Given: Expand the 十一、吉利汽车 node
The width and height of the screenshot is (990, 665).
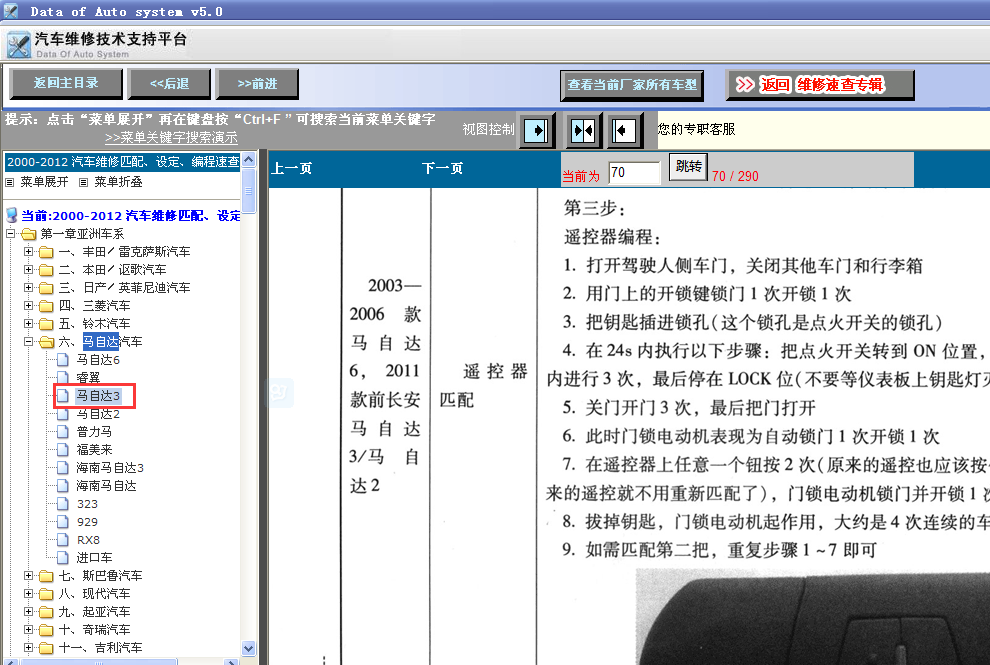Looking at the screenshot, I should point(28,647).
